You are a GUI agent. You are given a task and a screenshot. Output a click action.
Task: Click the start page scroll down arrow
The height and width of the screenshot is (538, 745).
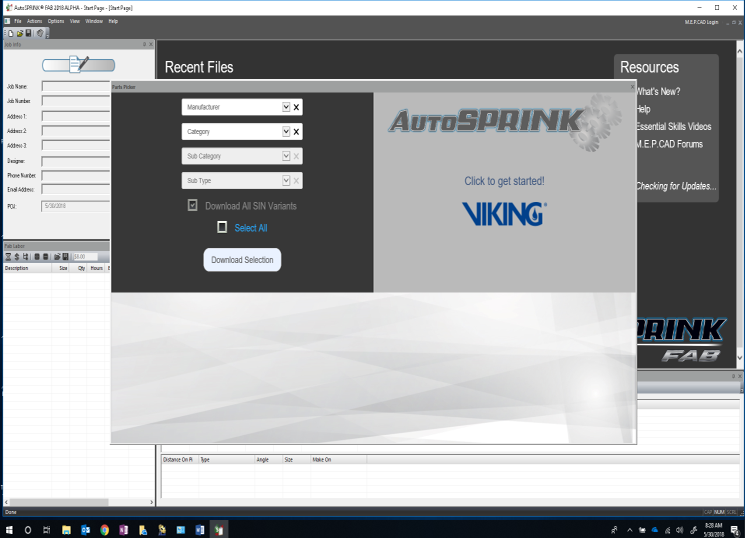coord(740,358)
